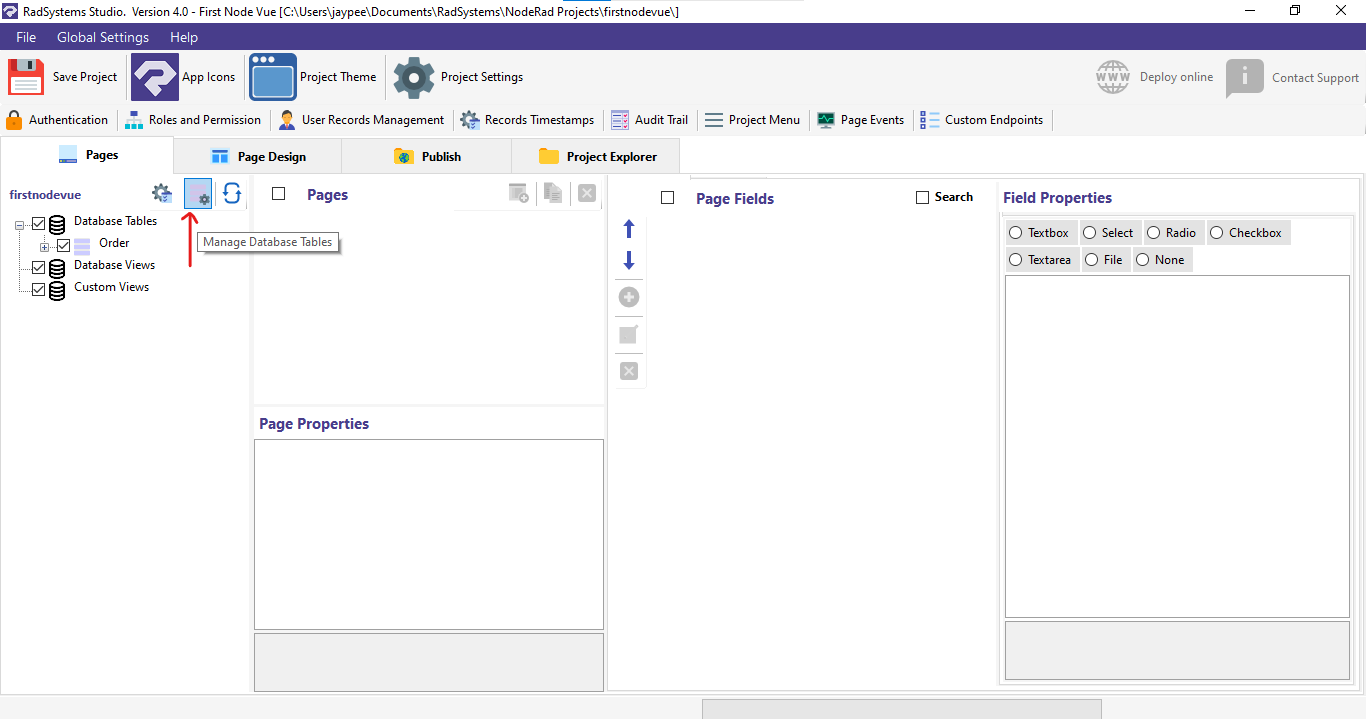Switch to the Publish tab
1366x719 pixels.
tap(426, 156)
